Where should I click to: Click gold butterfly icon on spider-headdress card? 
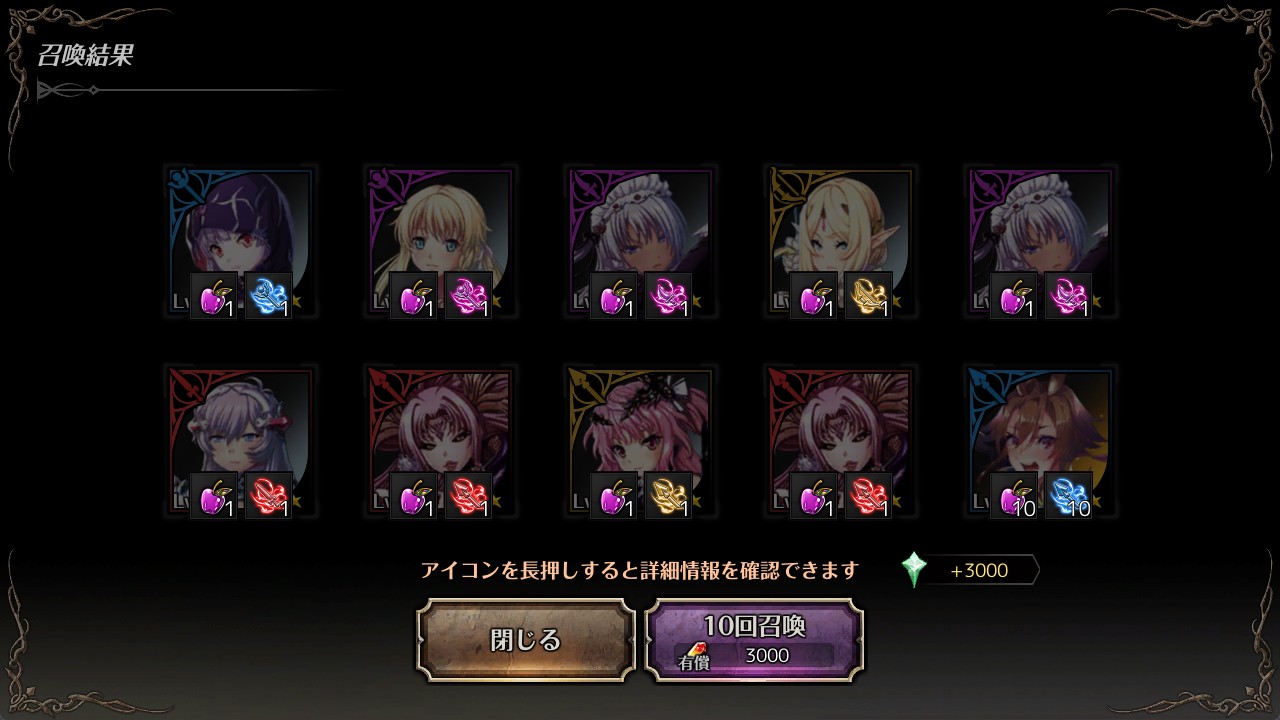[x=668, y=495]
